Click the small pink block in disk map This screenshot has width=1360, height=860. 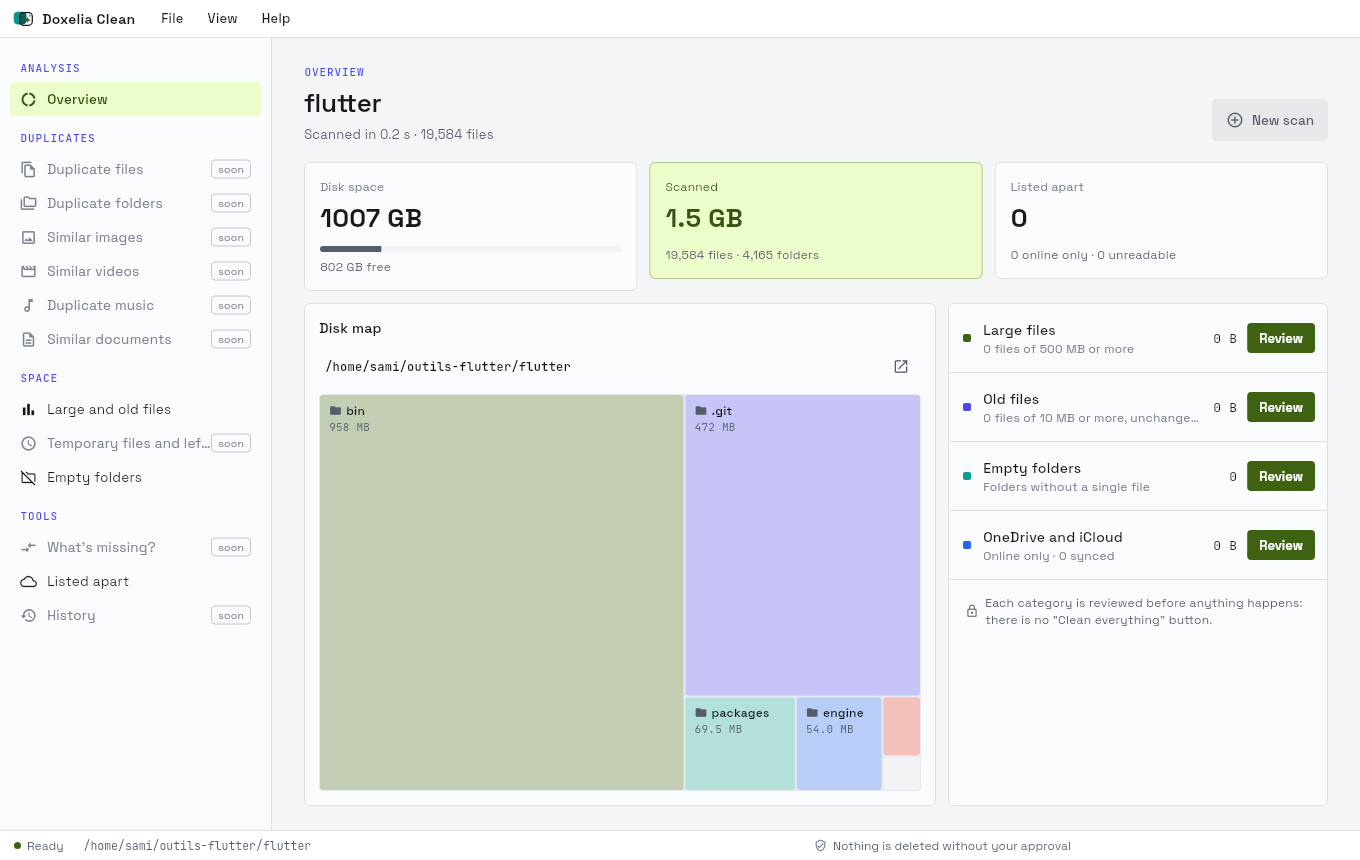tap(901, 726)
